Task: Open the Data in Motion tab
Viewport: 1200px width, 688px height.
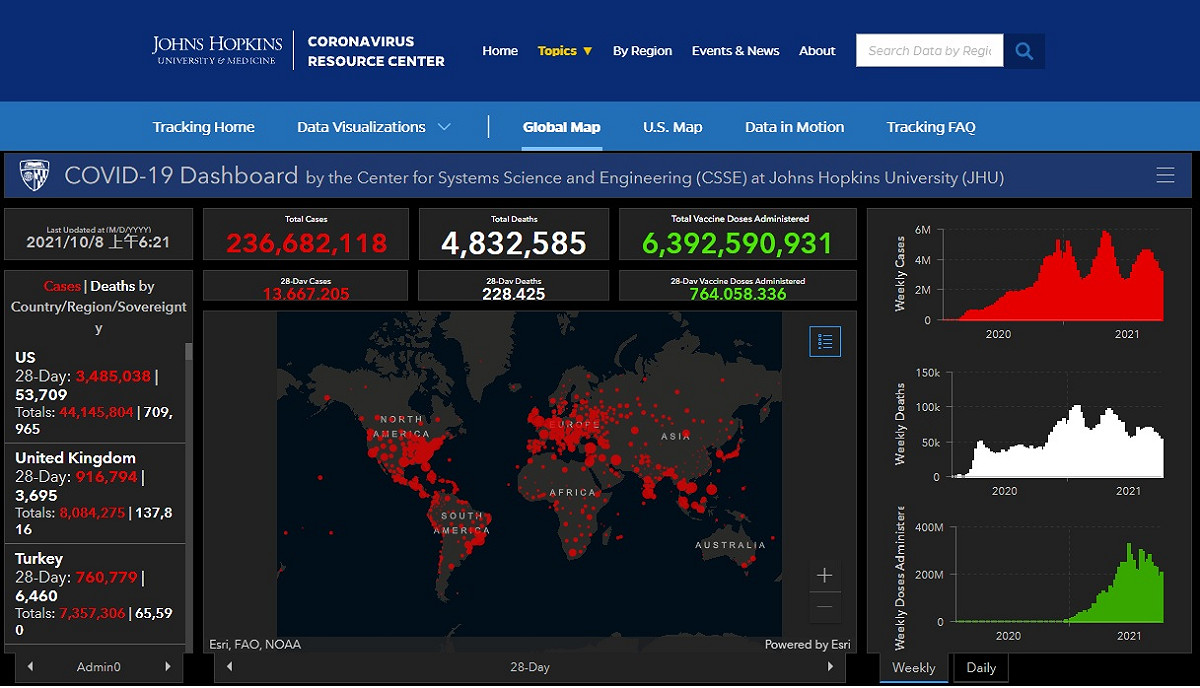Action: coord(794,127)
